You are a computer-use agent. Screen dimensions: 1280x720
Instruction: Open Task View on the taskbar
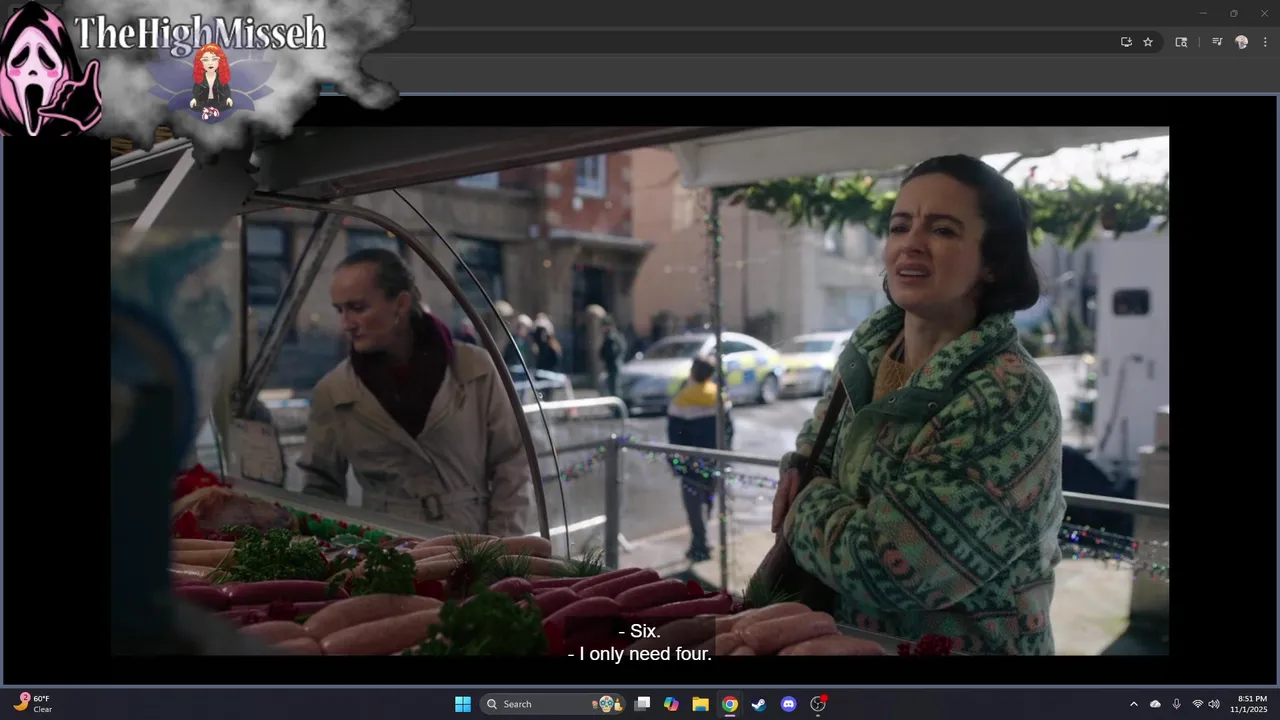tap(643, 704)
